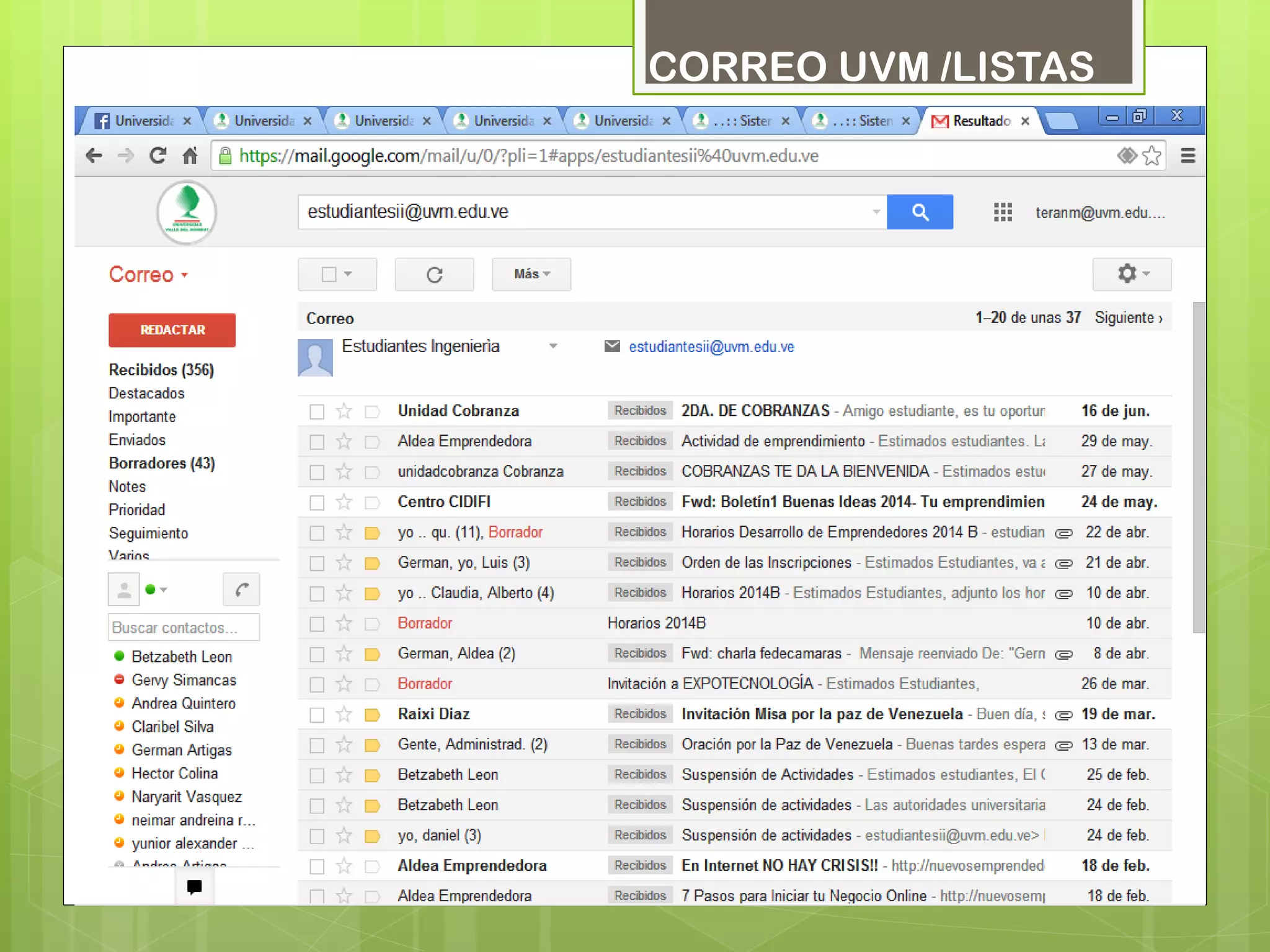Image resolution: width=1270 pixels, height=952 pixels.
Task: Switch to Resultado Gmail tab
Action: point(982,121)
